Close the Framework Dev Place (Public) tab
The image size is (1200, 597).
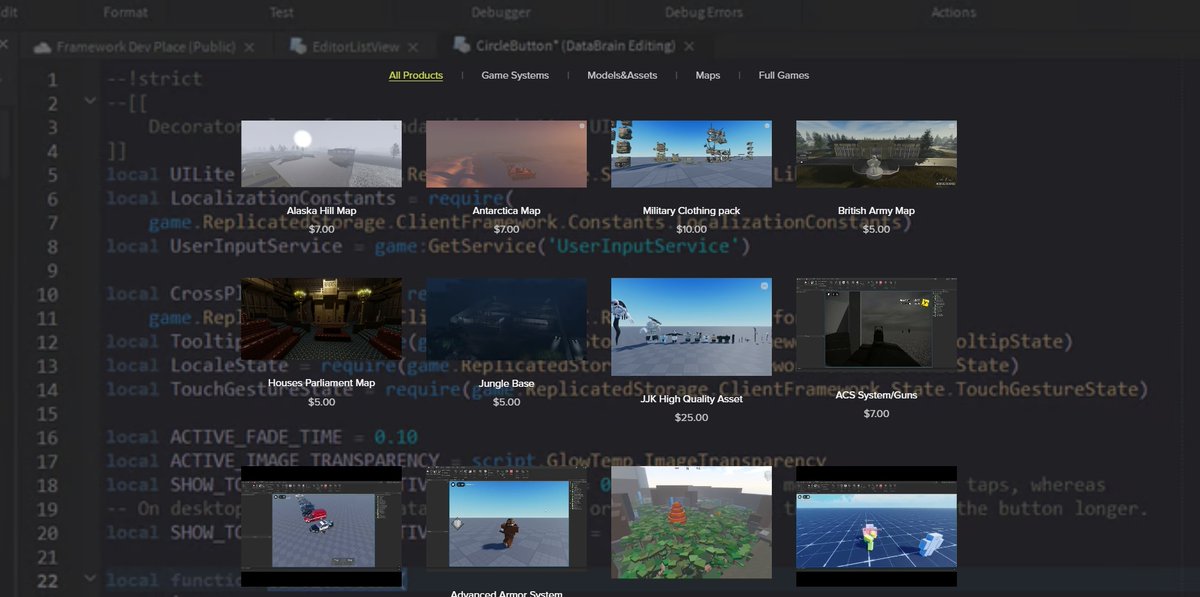(249, 47)
